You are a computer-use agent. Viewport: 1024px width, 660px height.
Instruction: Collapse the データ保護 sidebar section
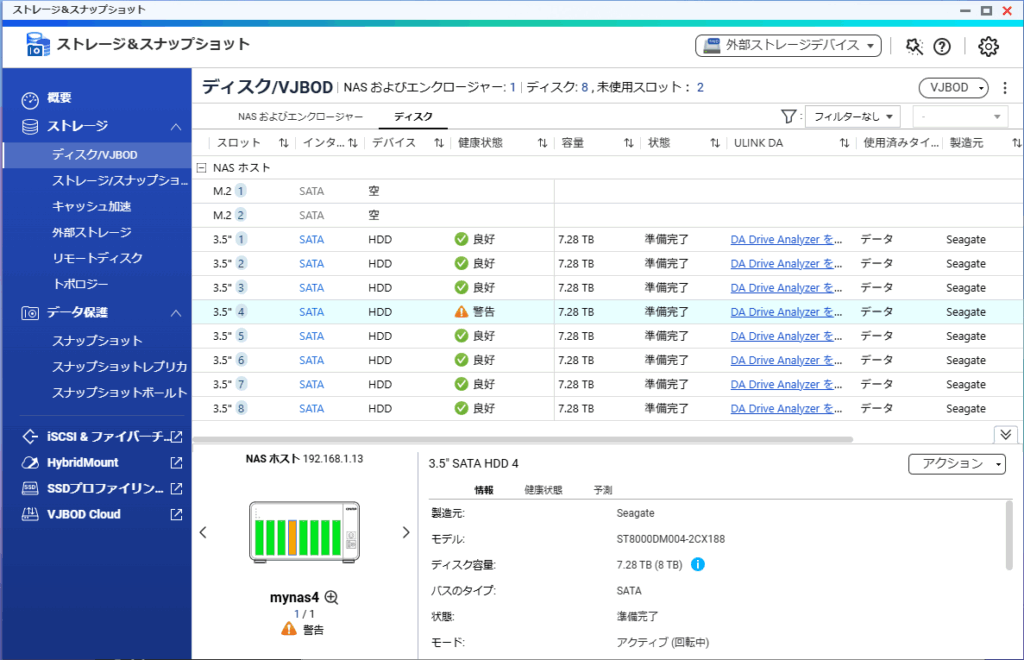tap(176, 313)
